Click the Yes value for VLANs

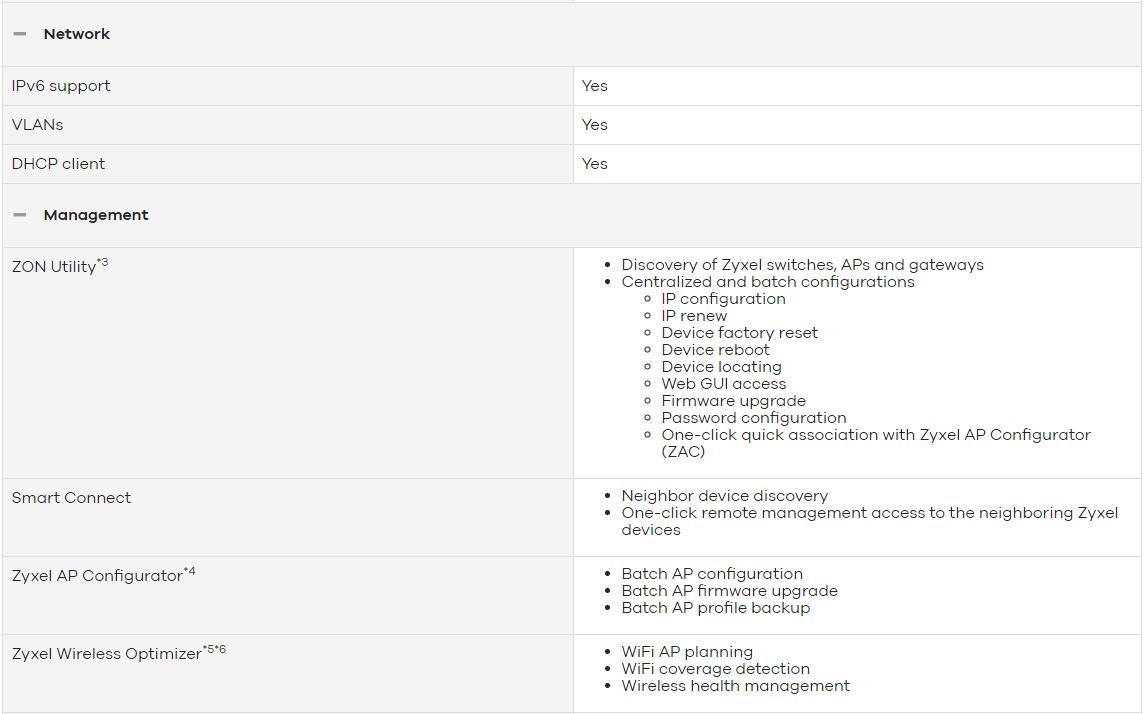[x=594, y=125]
